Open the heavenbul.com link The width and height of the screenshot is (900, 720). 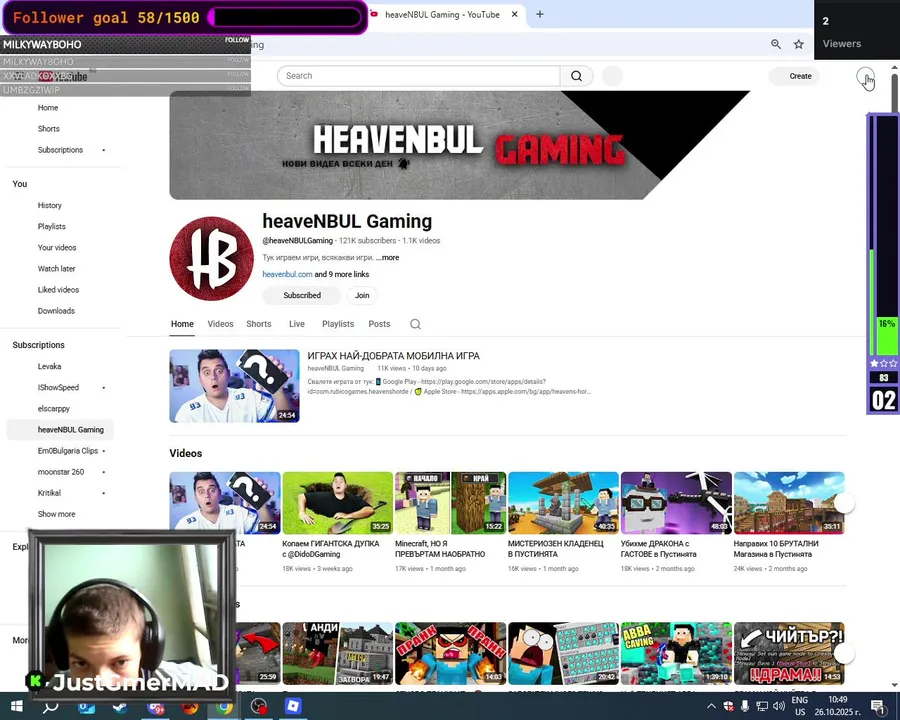coord(287,274)
